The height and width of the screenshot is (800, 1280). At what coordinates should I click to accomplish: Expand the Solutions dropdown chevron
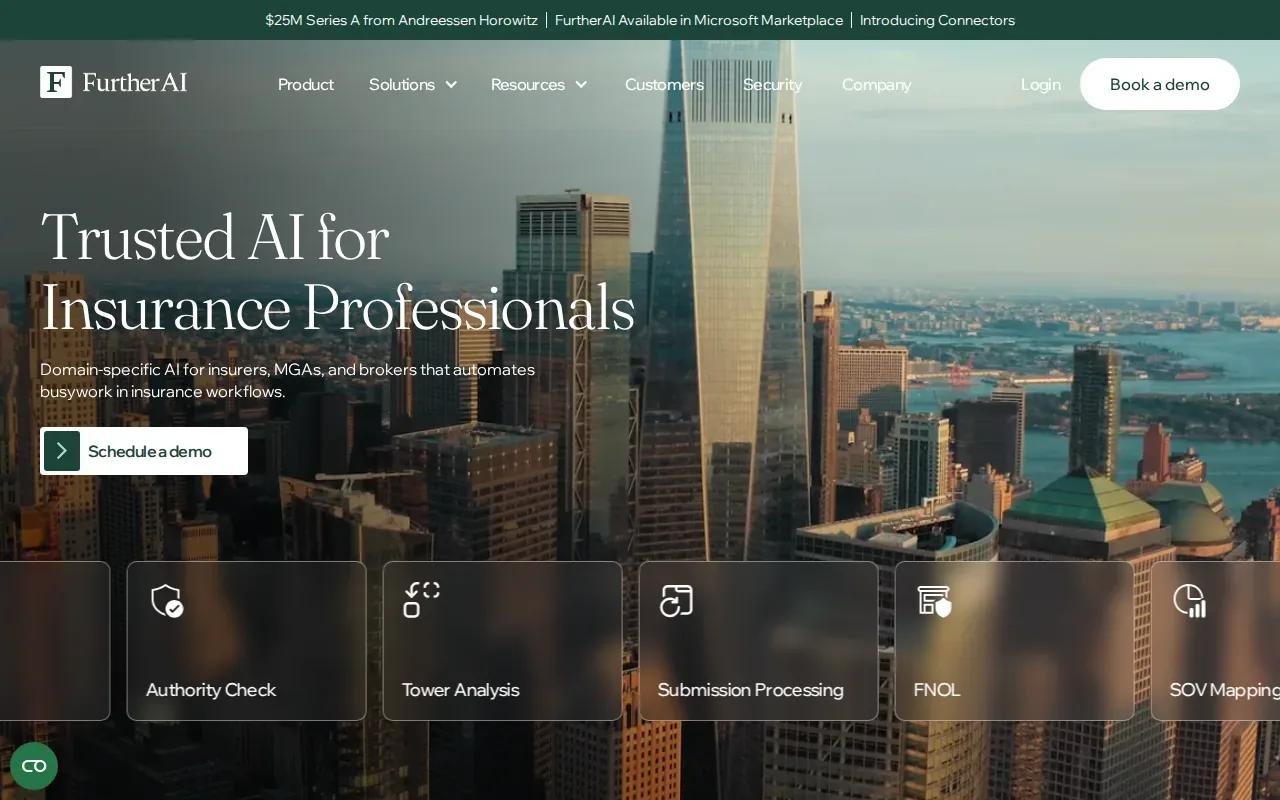click(x=451, y=85)
